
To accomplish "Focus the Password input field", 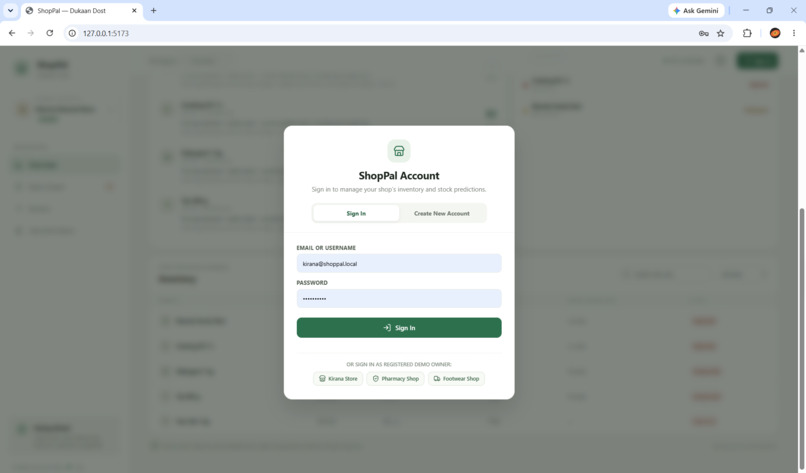I will (x=399, y=298).
